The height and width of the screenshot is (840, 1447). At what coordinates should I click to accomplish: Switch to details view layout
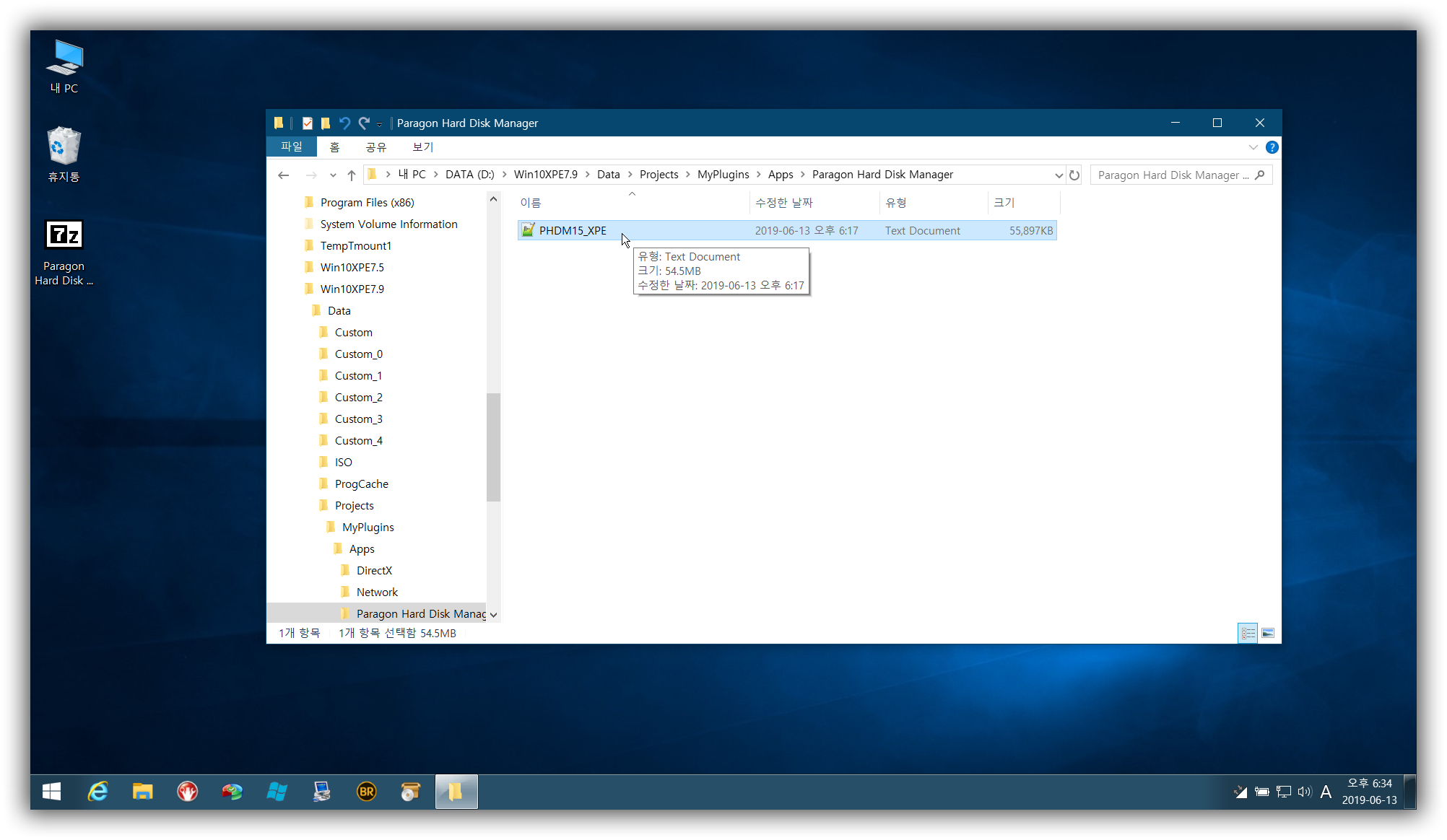[x=1248, y=634]
